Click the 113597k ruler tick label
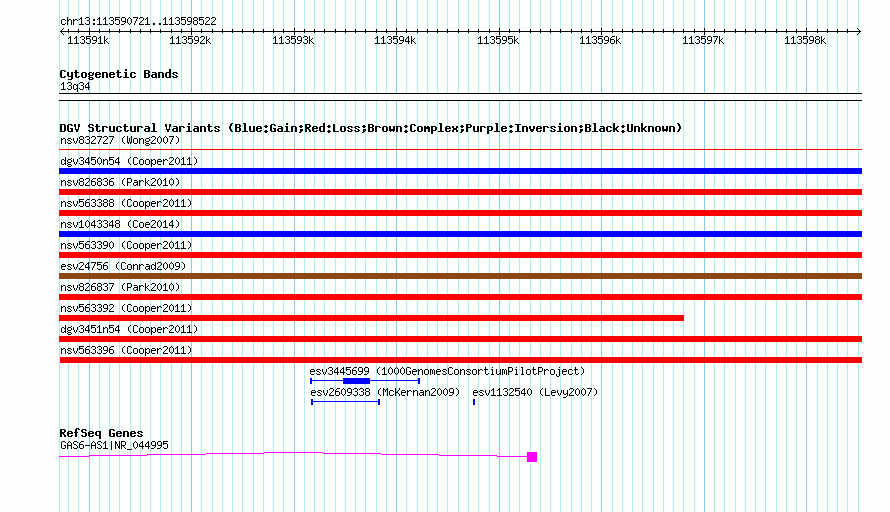 point(703,40)
